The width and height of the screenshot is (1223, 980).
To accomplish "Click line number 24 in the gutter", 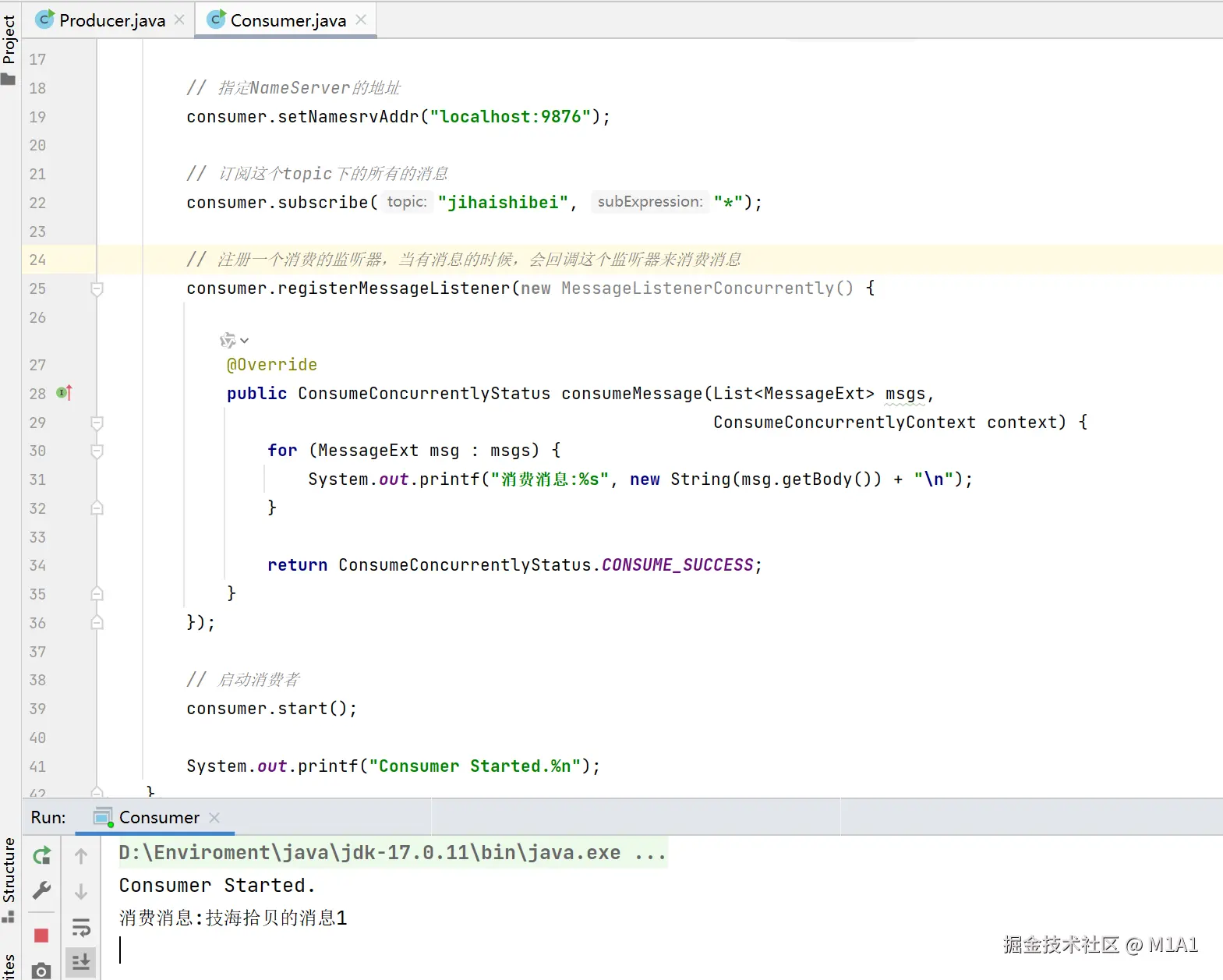I will (x=37, y=260).
